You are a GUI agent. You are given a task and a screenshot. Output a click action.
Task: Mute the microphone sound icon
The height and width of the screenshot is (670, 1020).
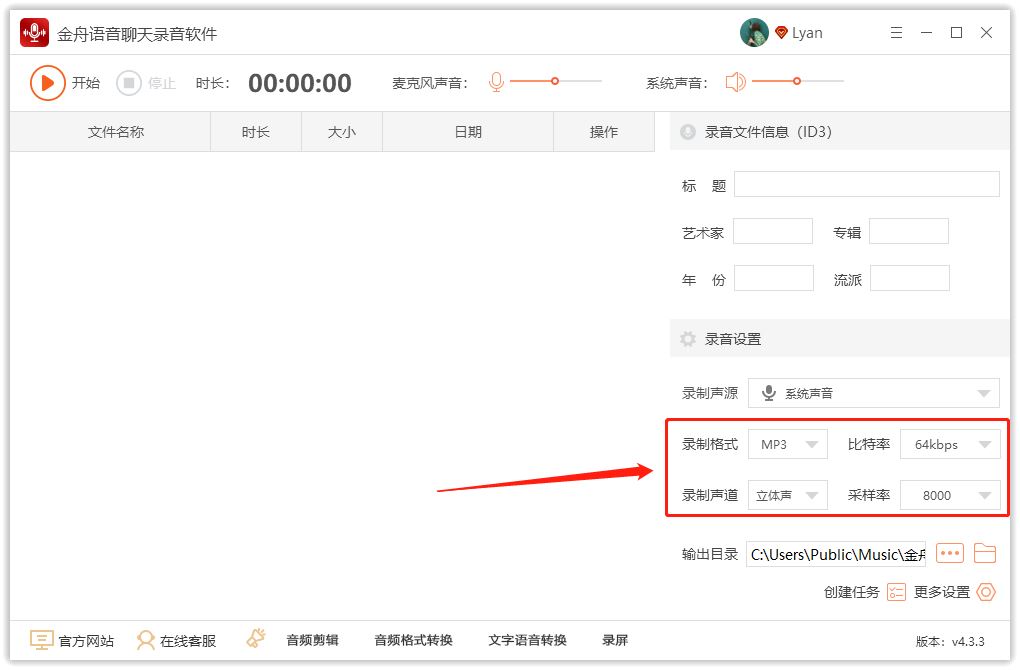coord(496,82)
